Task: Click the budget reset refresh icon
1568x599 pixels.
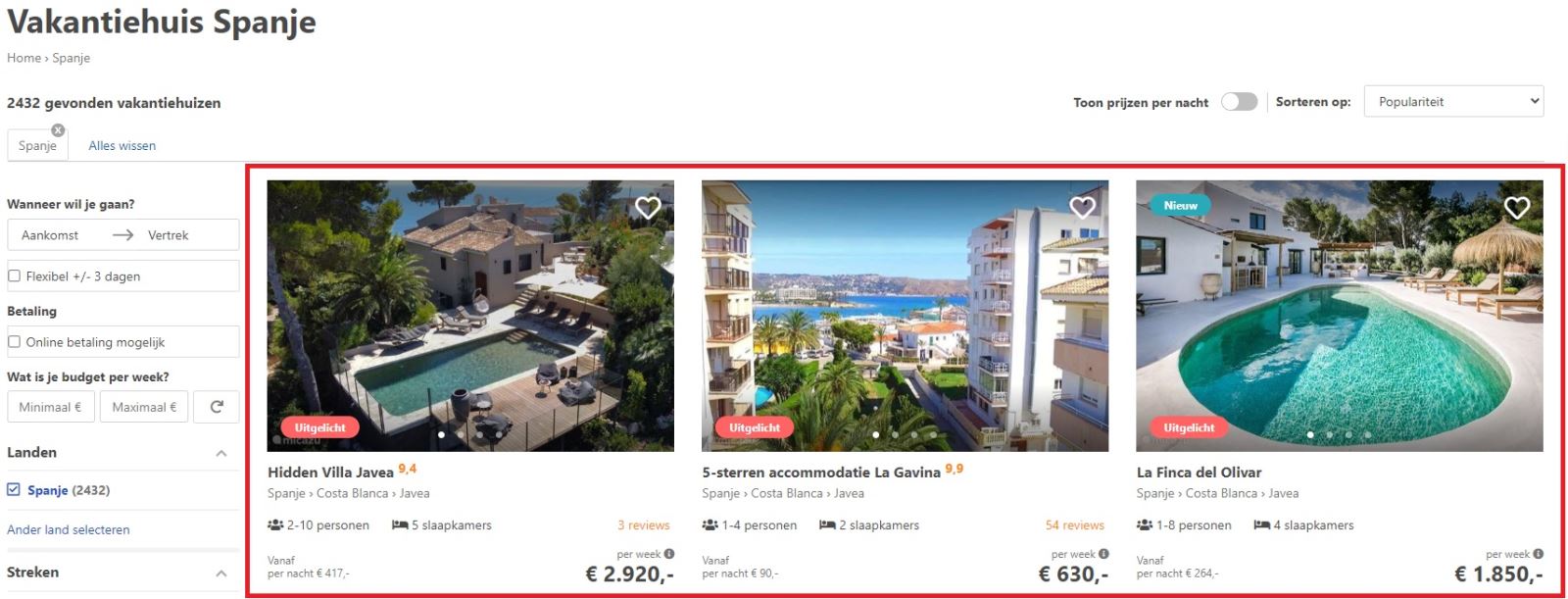Action: [x=217, y=407]
